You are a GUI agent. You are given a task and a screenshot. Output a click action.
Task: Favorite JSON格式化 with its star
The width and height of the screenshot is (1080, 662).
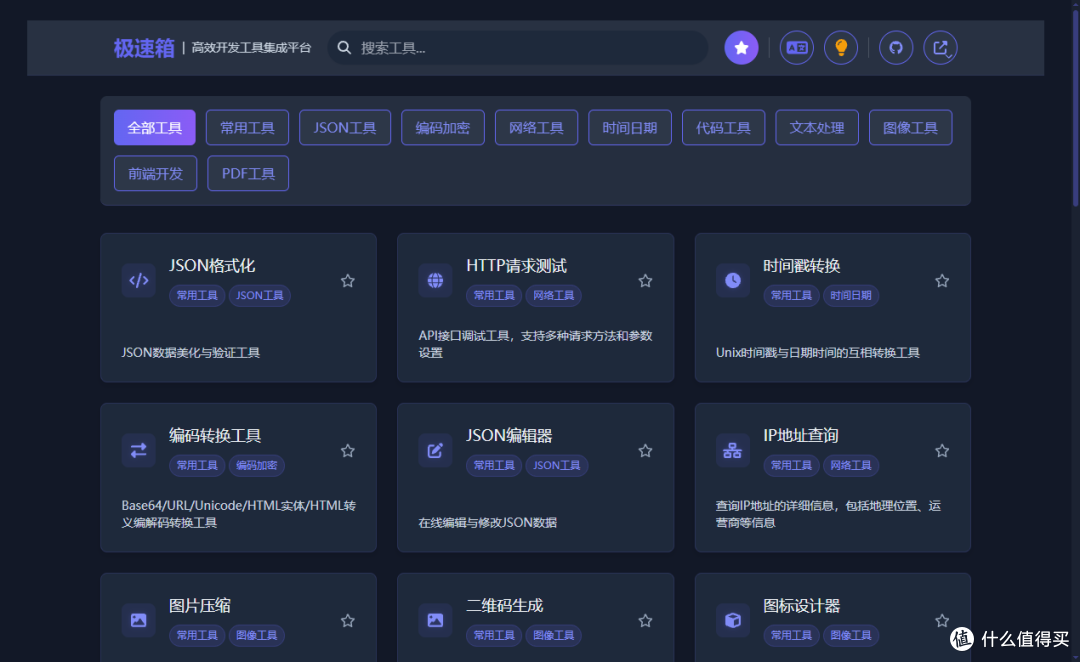(348, 281)
